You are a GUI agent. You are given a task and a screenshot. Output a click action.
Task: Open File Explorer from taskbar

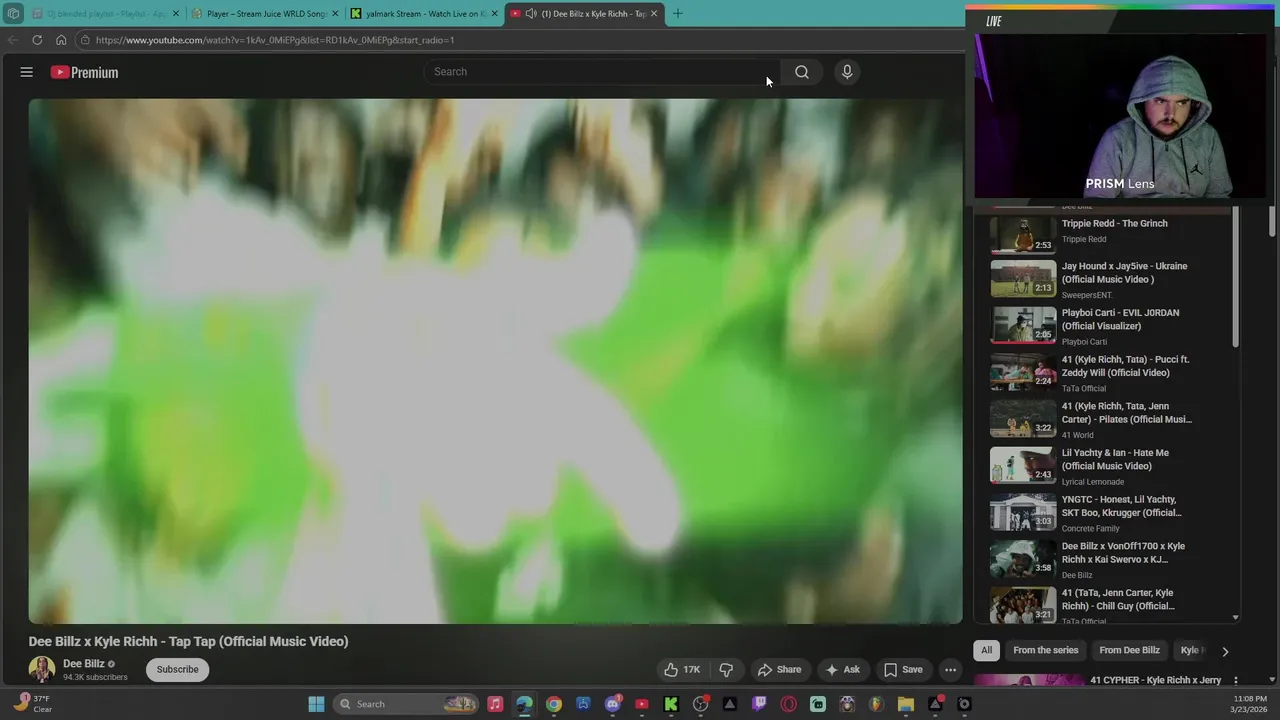point(906,704)
